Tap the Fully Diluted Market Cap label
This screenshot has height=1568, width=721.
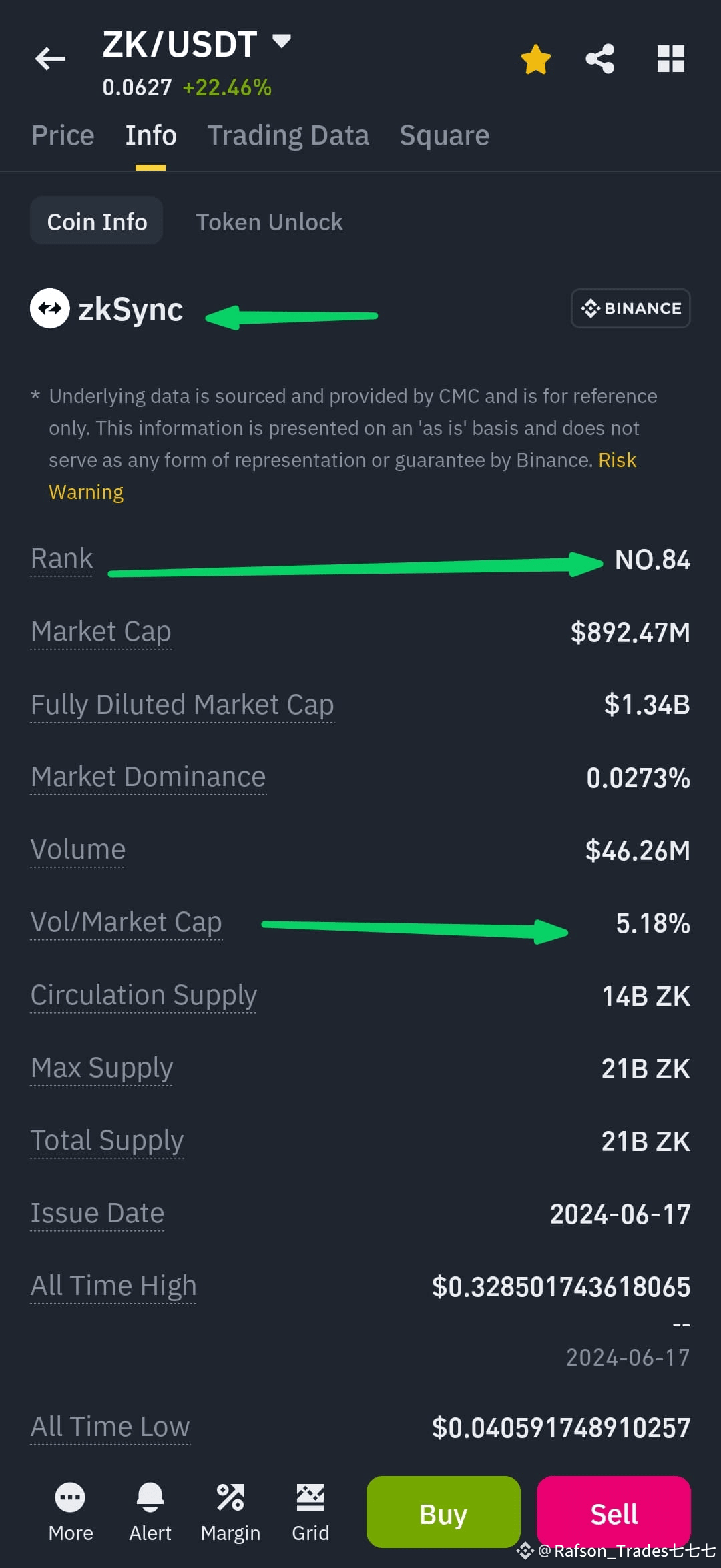tap(182, 705)
